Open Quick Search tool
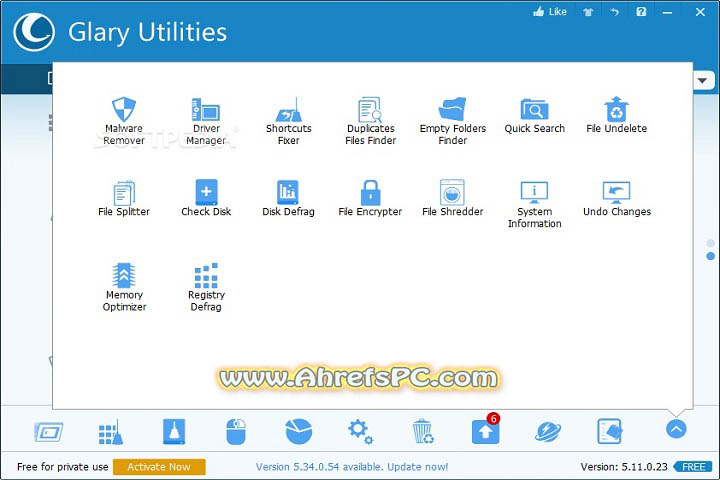The width and height of the screenshot is (720, 480). [534, 115]
